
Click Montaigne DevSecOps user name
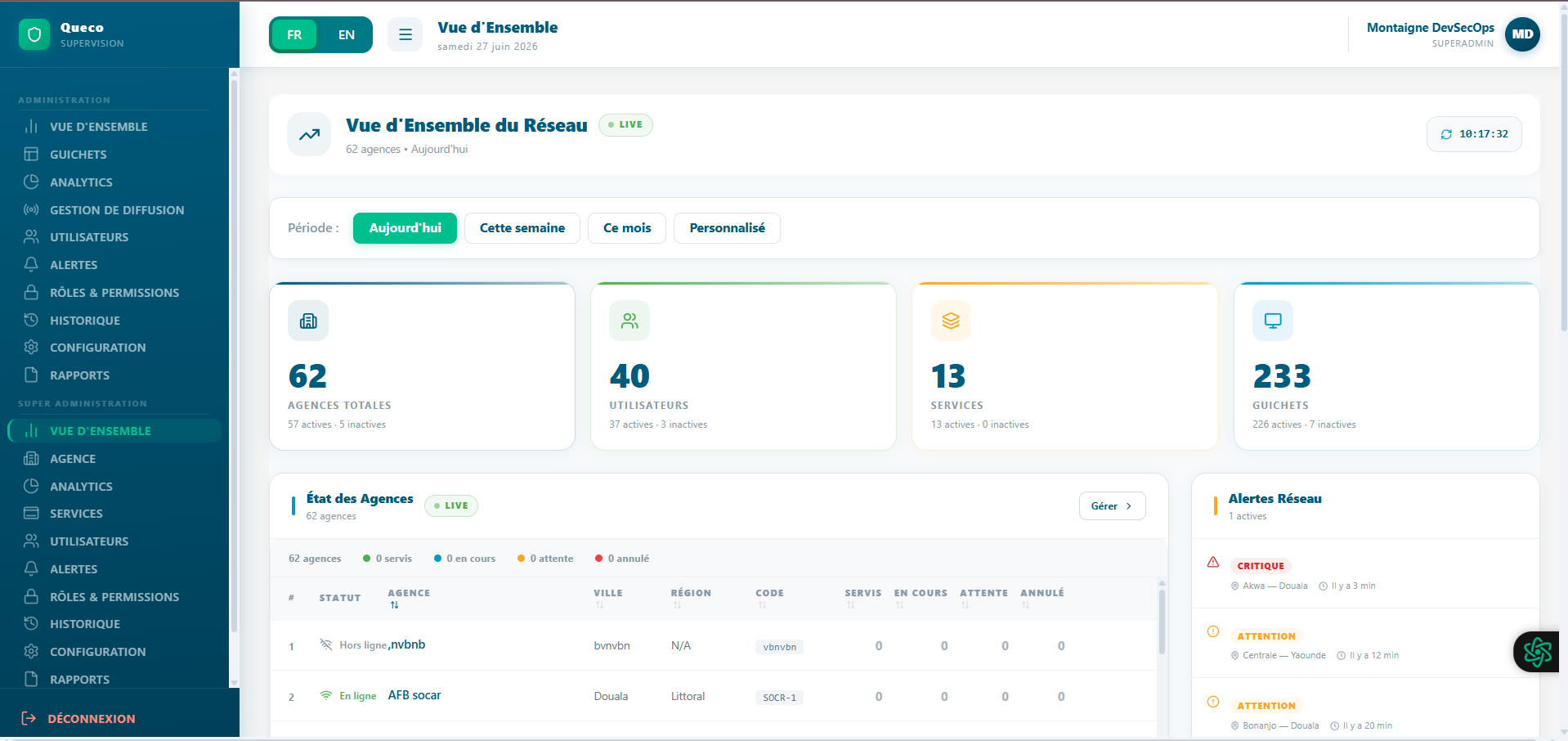(1430, 27)
